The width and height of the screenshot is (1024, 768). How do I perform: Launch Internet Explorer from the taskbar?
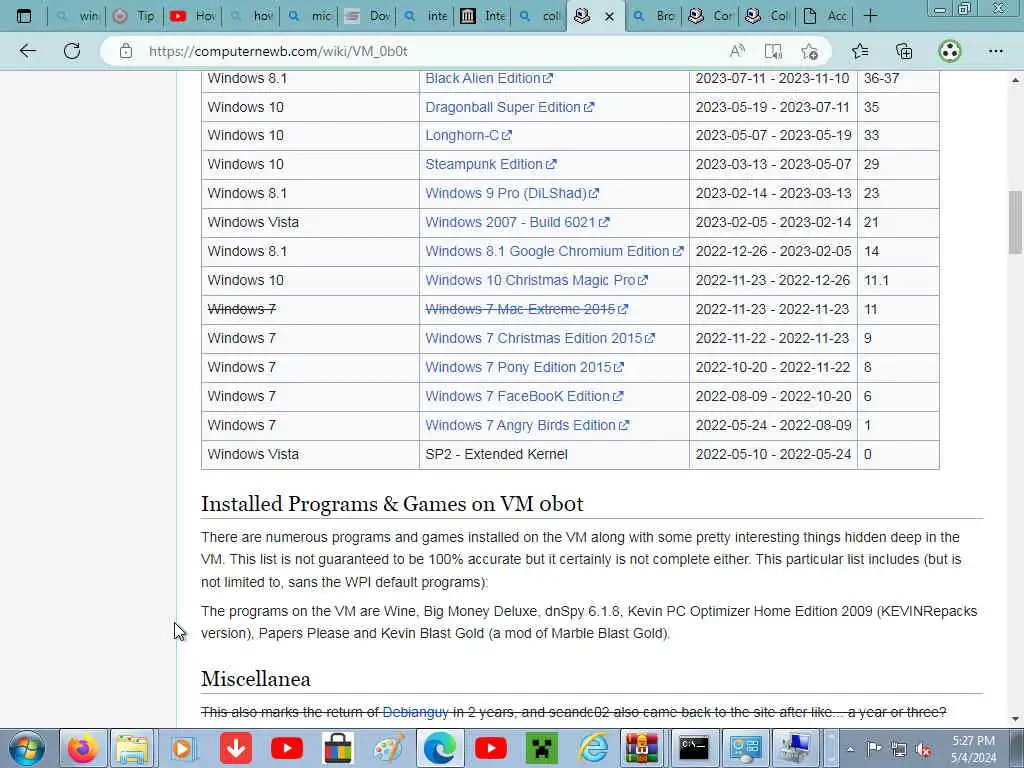pos(592,748)
